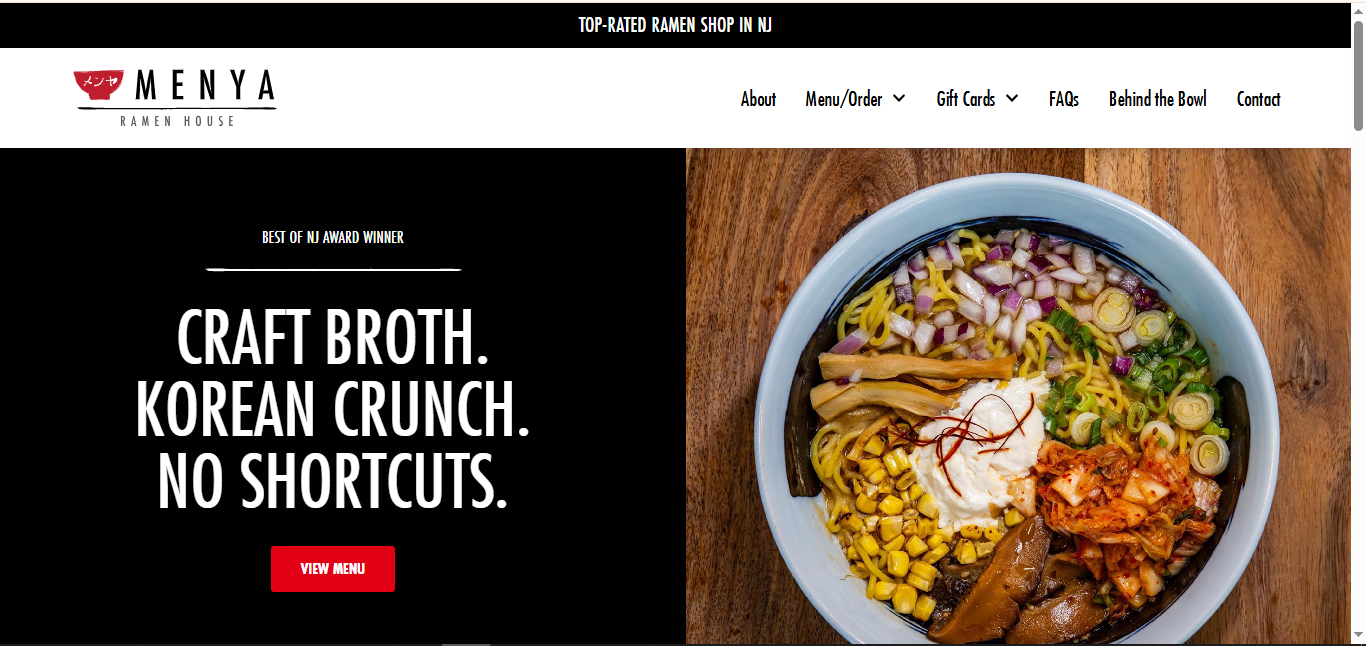Click the top-rated ramen shop announcement banner
Image resolution: width=1366 pixels, height=646 pixels.
click(x=675, y=25)
